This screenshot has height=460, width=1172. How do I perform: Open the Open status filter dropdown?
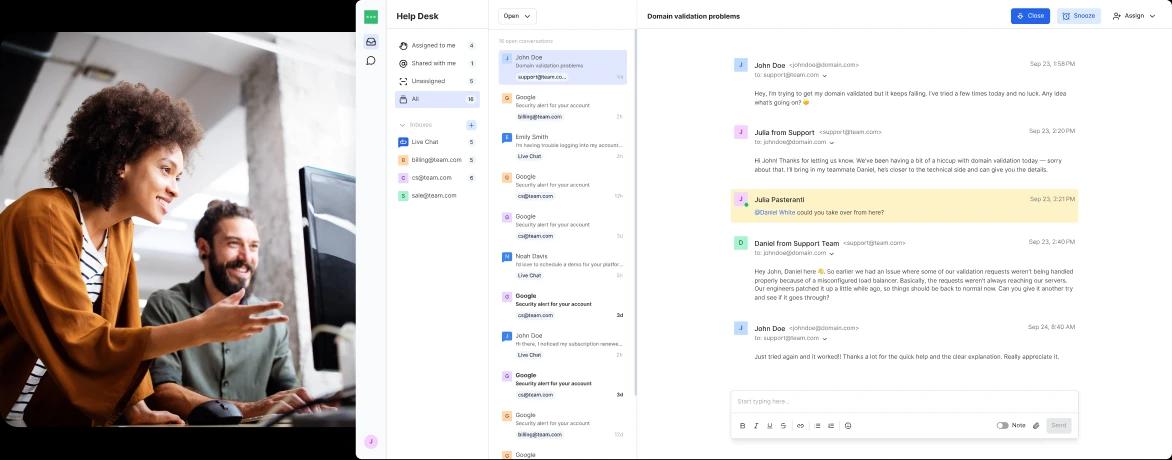[x=517, y=16]
